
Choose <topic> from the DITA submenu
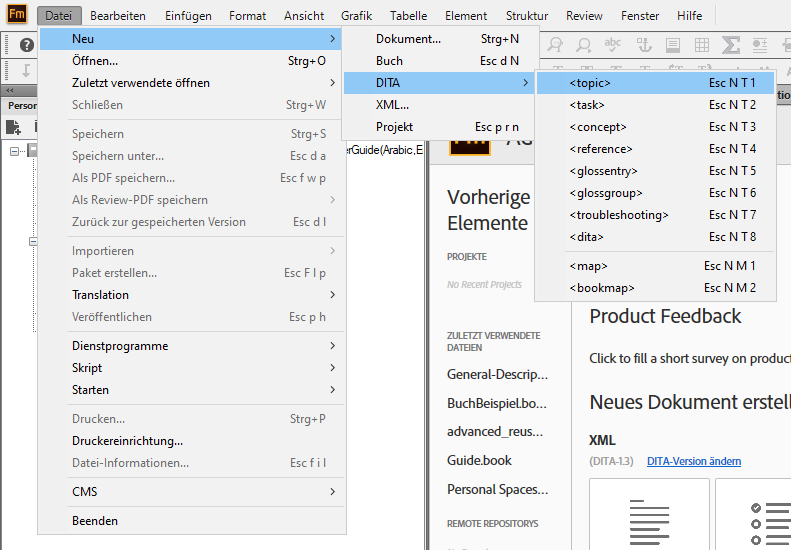590,83
